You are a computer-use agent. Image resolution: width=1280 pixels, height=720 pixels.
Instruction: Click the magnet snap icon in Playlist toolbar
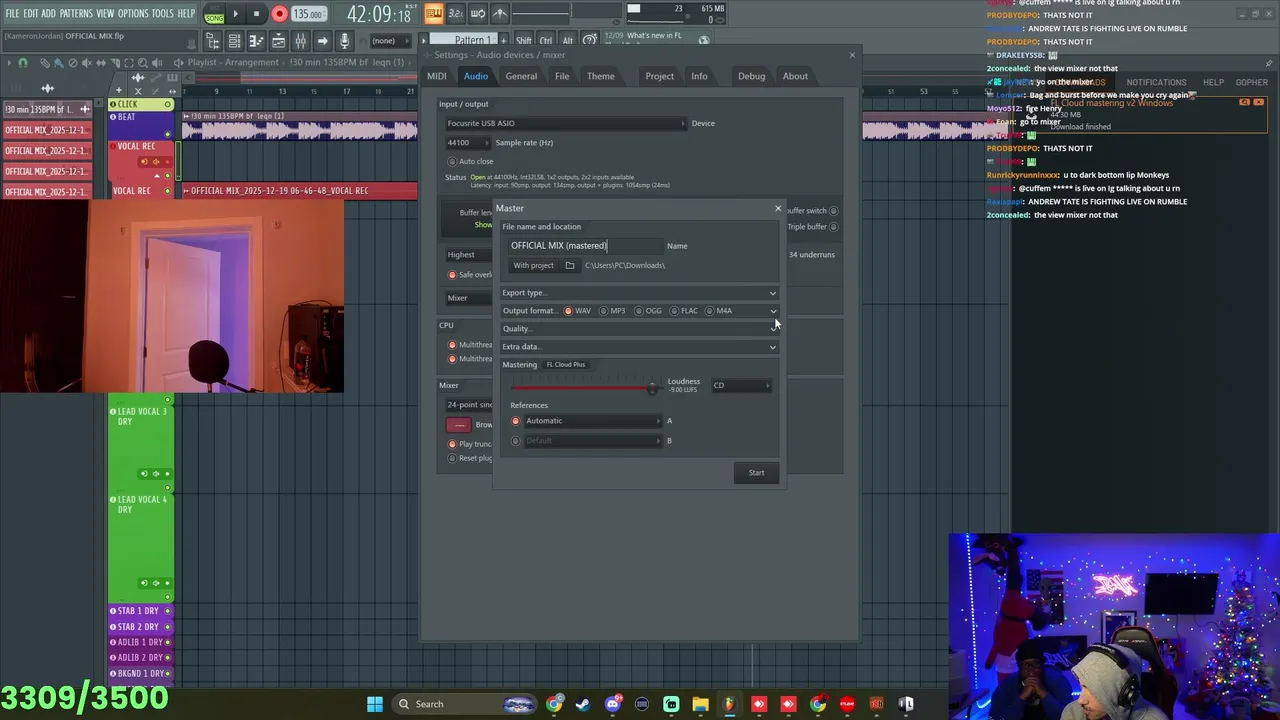(x=22, y=62)
